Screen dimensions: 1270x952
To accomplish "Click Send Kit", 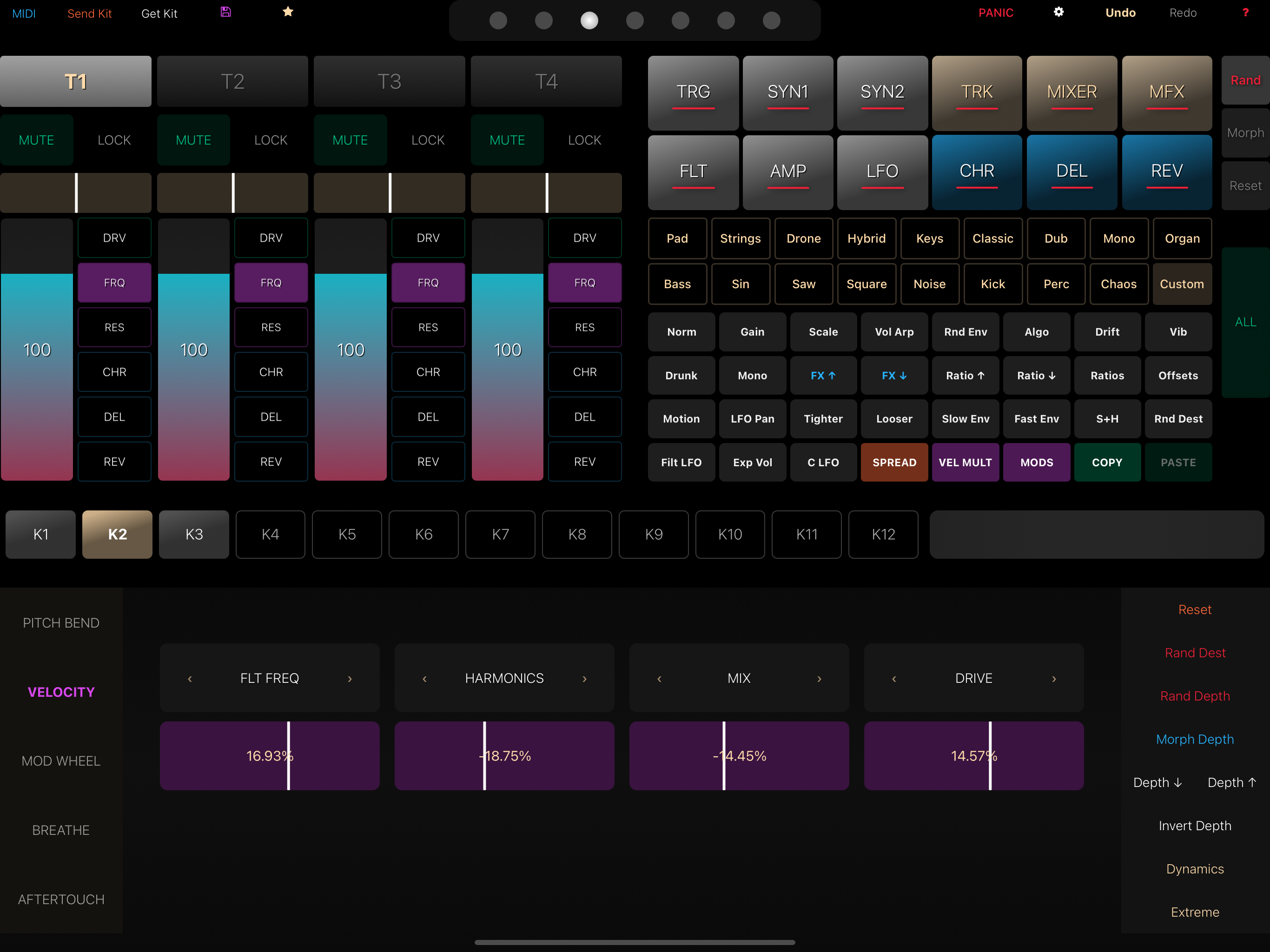I will (x=90, y=13).
